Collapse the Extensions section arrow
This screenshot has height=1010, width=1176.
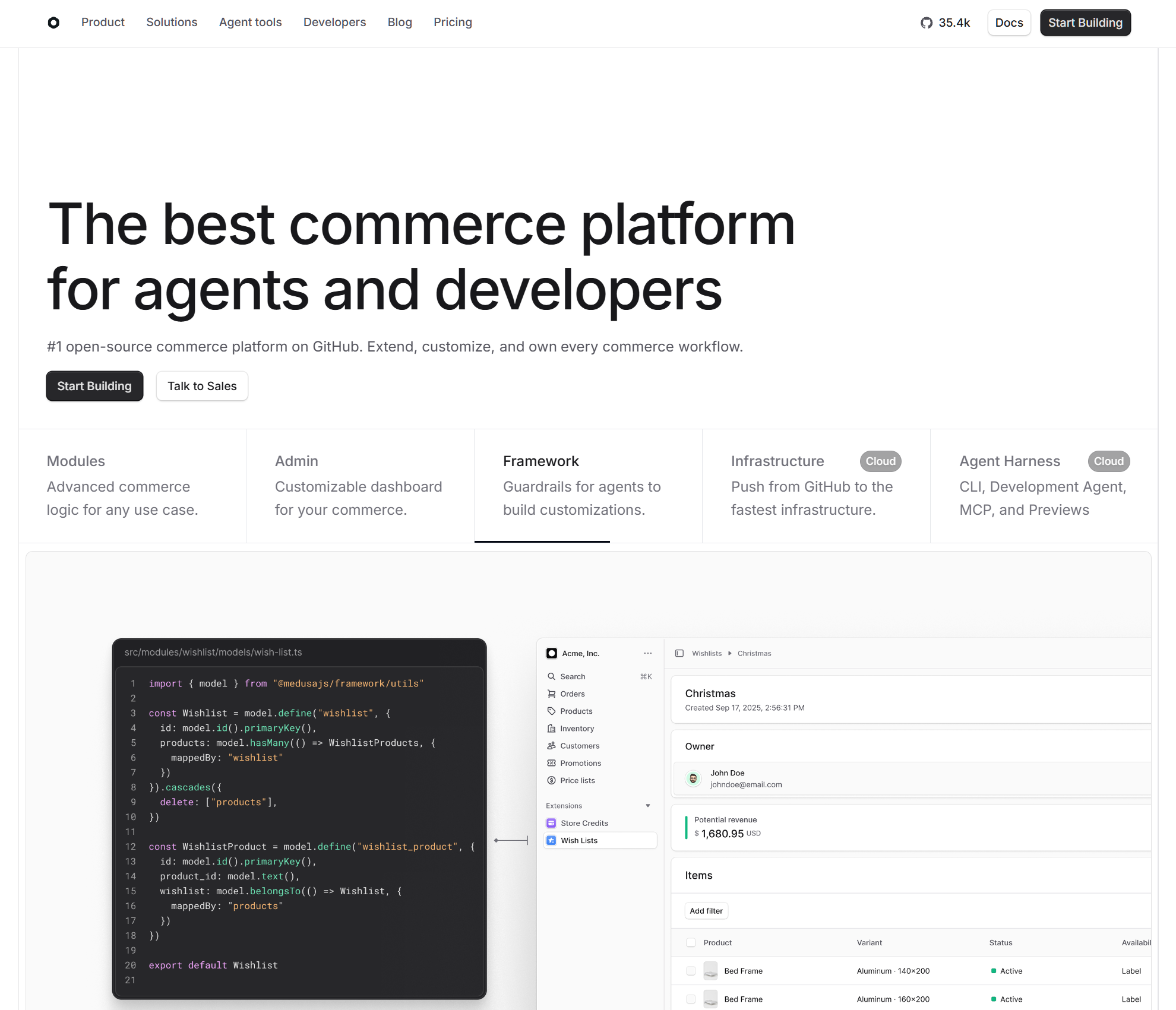[648, 806]
